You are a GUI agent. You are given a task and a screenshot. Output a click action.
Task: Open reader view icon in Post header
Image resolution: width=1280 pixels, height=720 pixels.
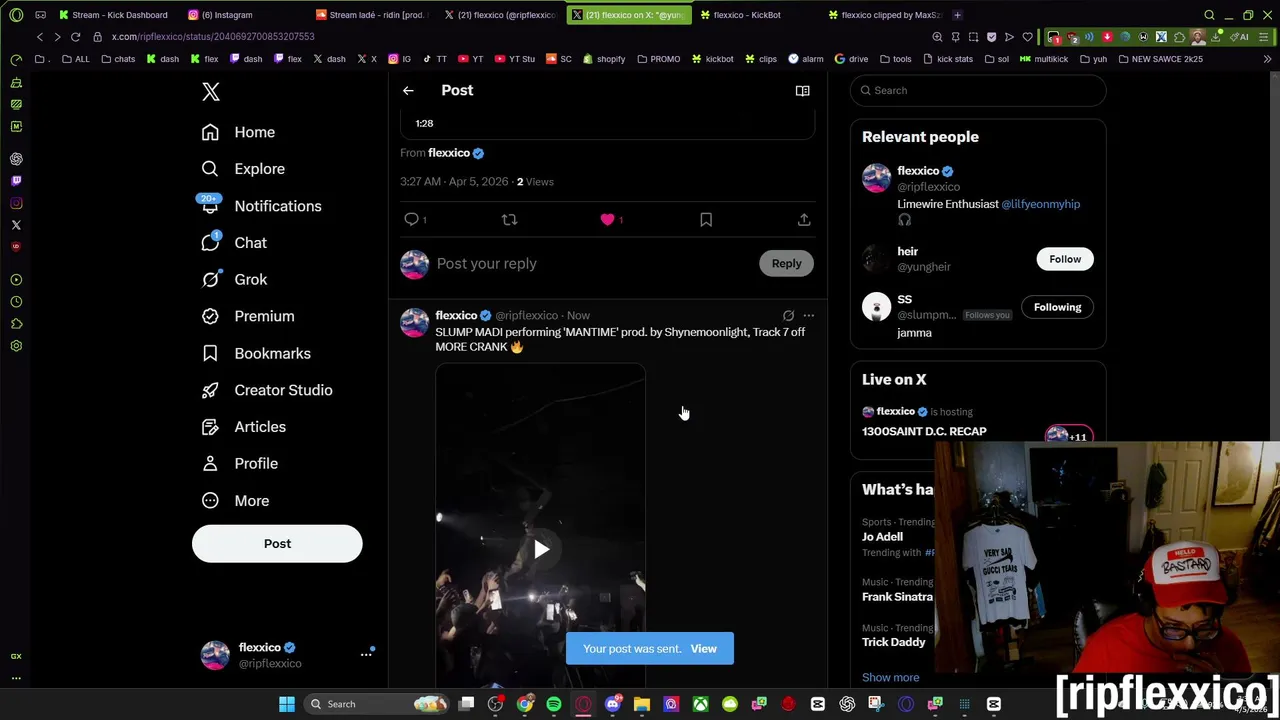802,91
